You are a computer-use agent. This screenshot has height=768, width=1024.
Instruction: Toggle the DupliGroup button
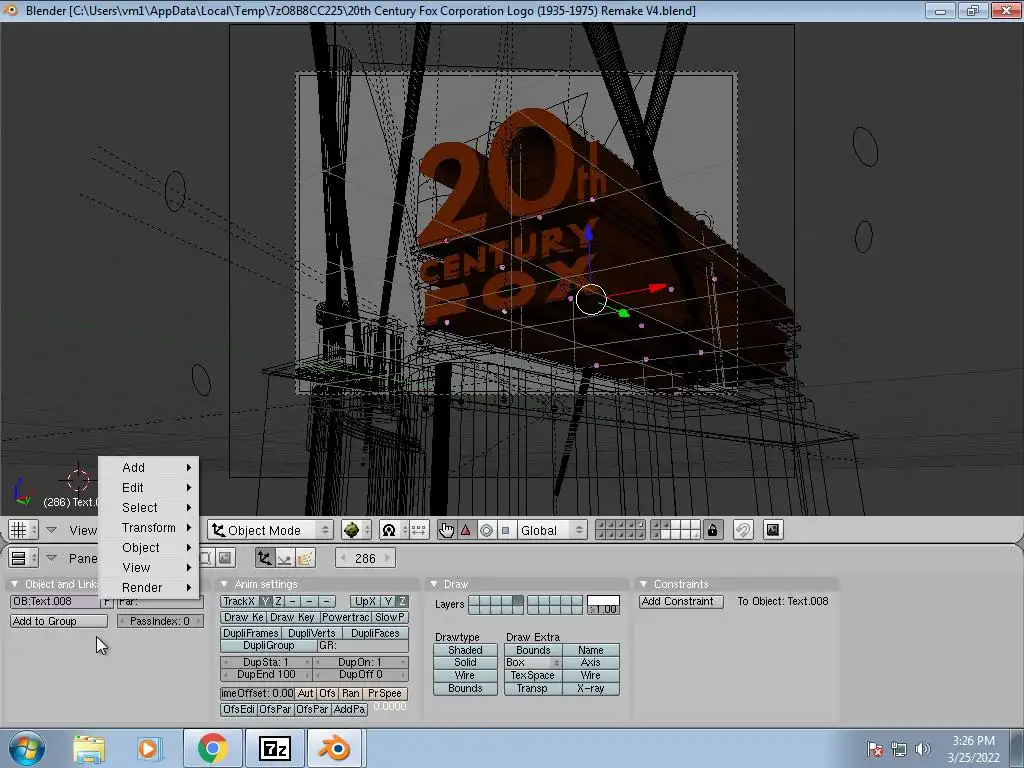[x=268, y=645]
